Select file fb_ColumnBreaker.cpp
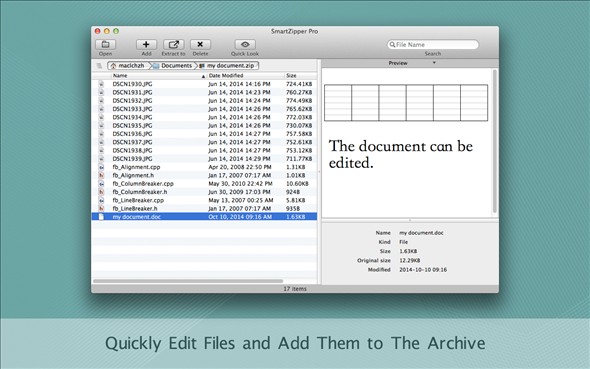Viewport: 590px width, 369px height. [204, 184]
